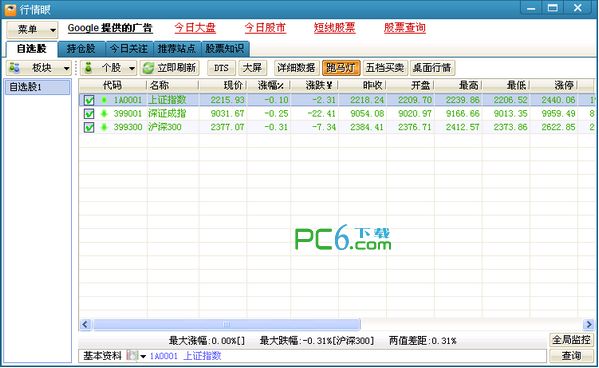Expand the 个股 dropdown arrow
This screenshot has width=599, height=368.
132,68
